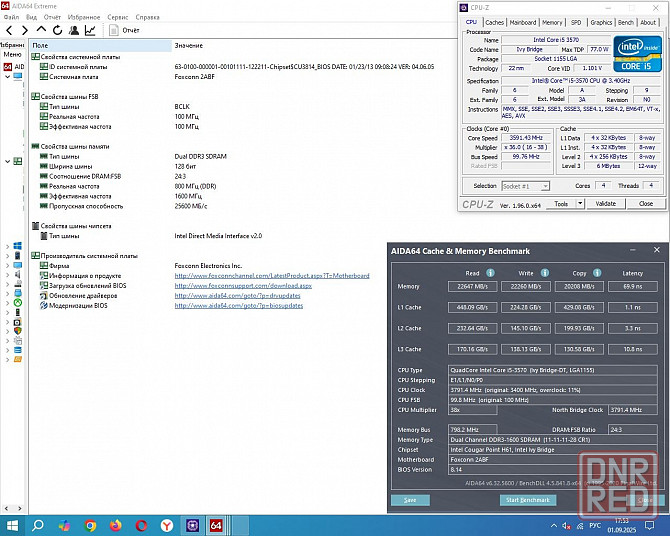Switch to the SPD tab in CPU-Z
Screen dimensions: 670x536
click(x=576, y=22)
